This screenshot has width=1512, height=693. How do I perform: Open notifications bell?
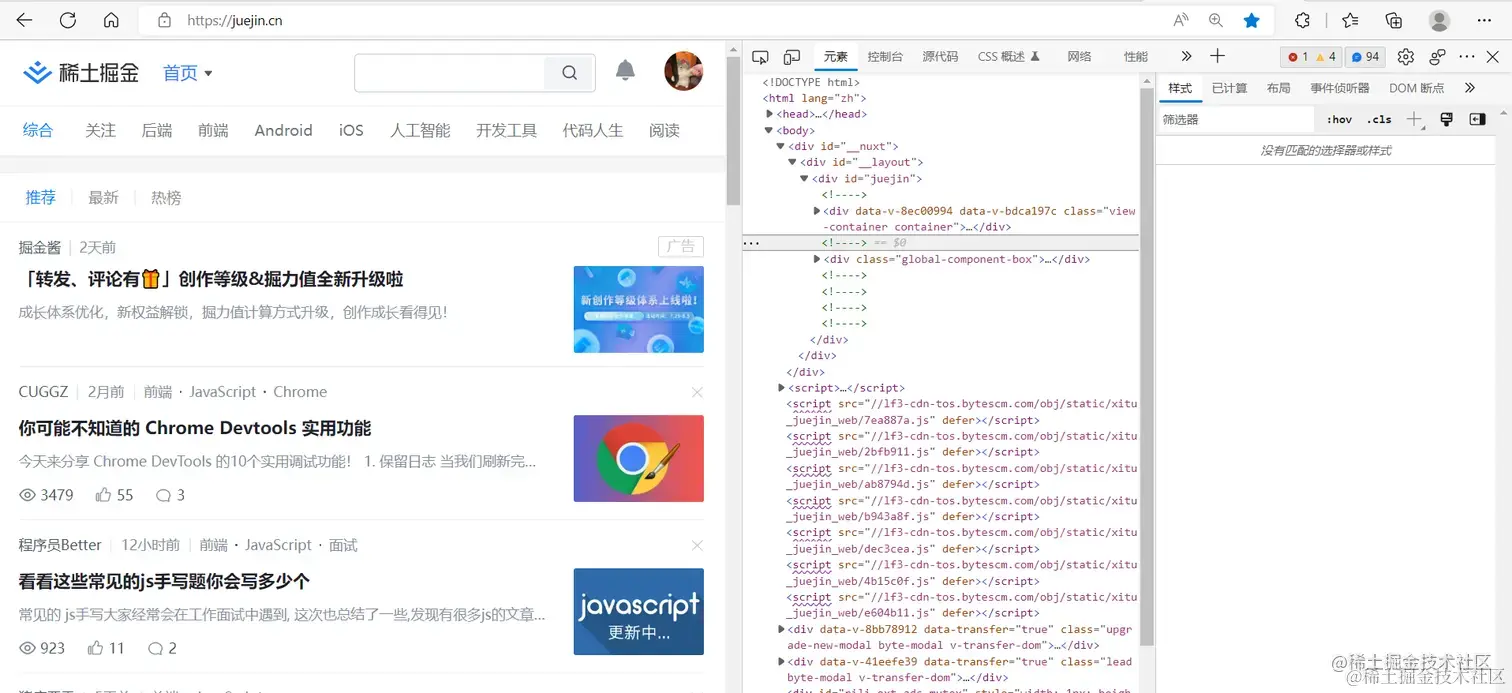pyautogui.click(x=625, y=70)
